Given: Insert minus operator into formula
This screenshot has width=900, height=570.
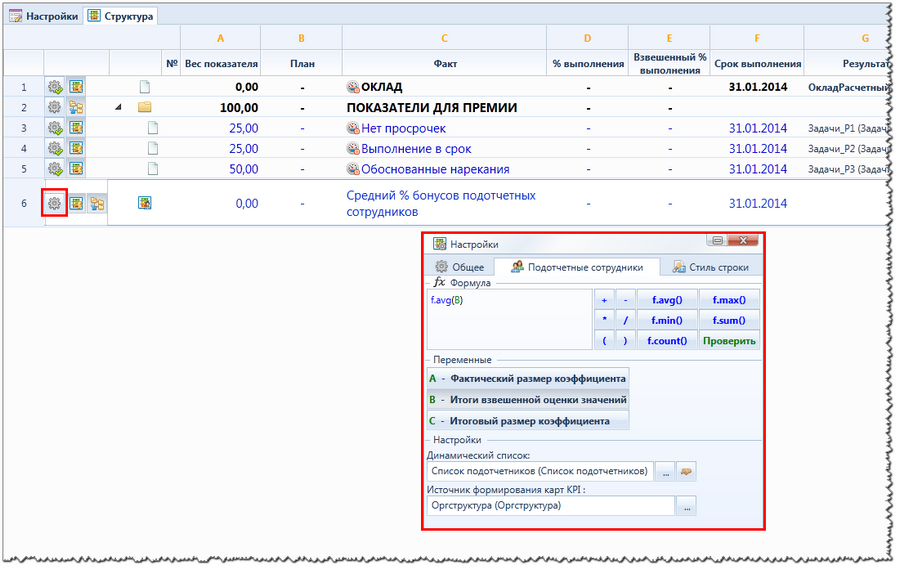Looking at the screenshot, I should (625, 300).
